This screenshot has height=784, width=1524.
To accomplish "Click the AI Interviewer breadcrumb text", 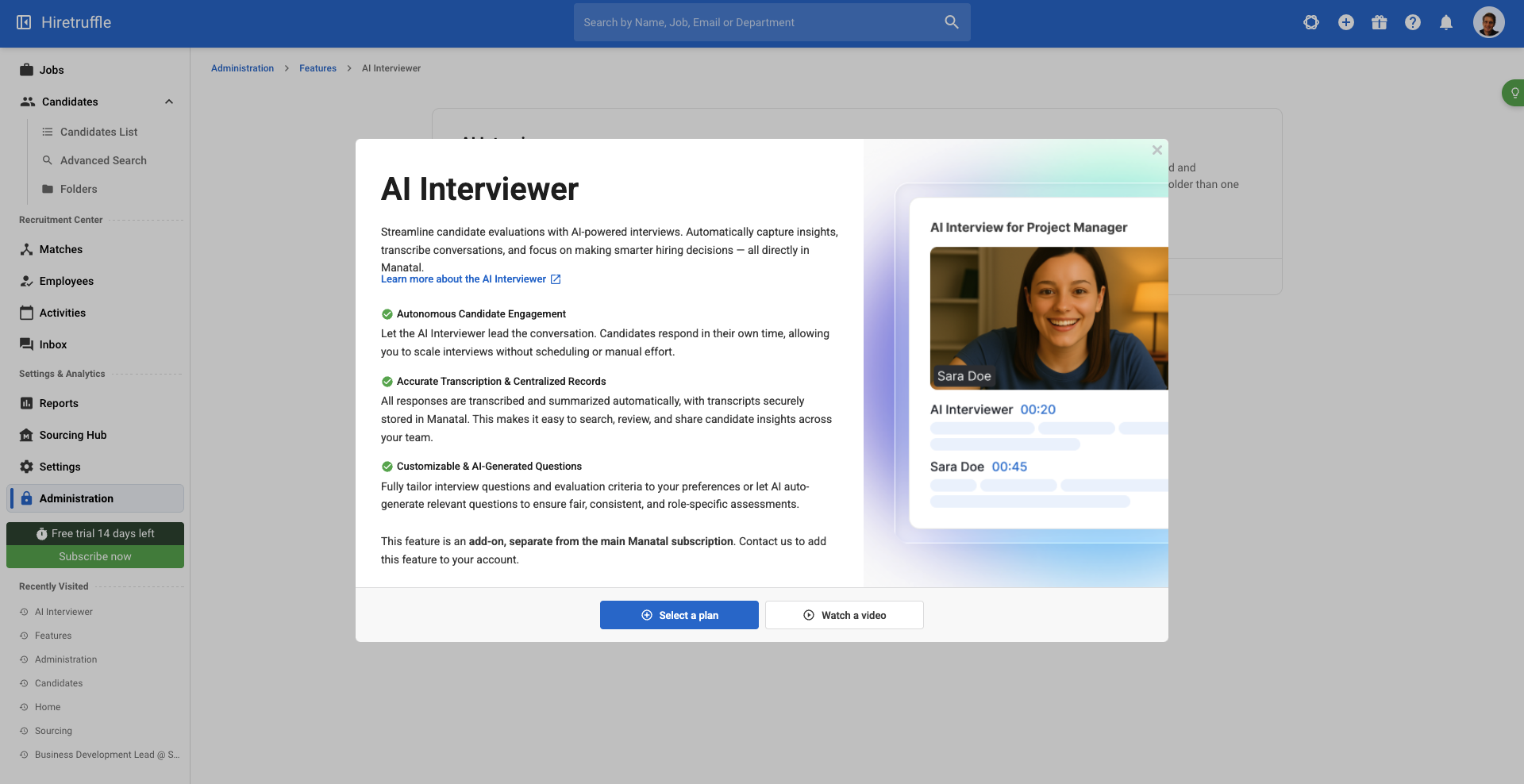I will 391,68.
